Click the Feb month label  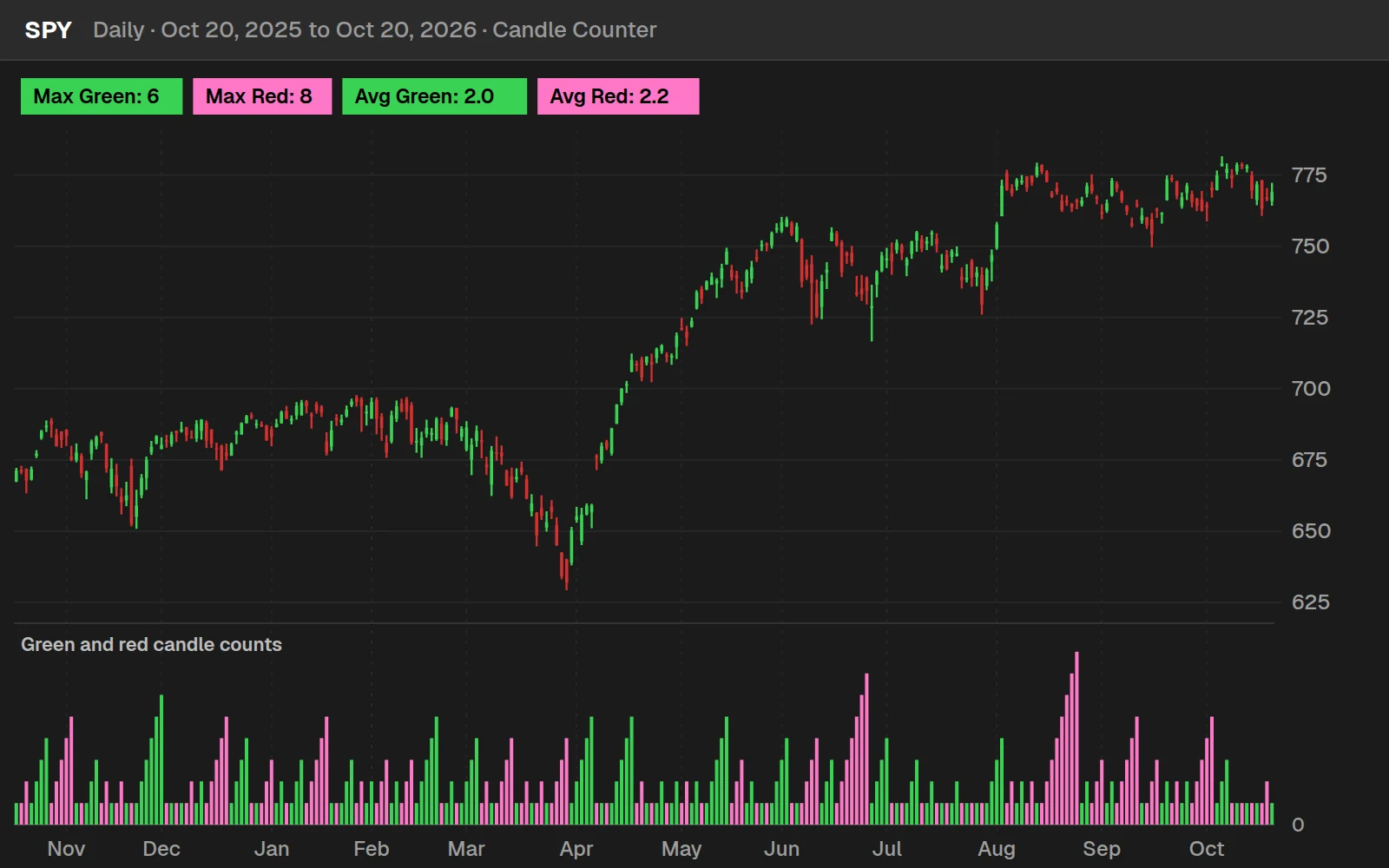(x=372, y=849)
